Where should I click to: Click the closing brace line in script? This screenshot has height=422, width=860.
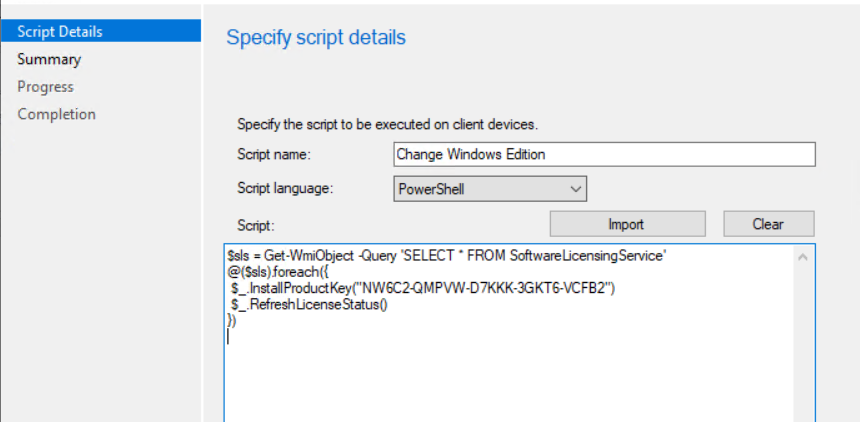pyautogui.click(x=232, y=320)
